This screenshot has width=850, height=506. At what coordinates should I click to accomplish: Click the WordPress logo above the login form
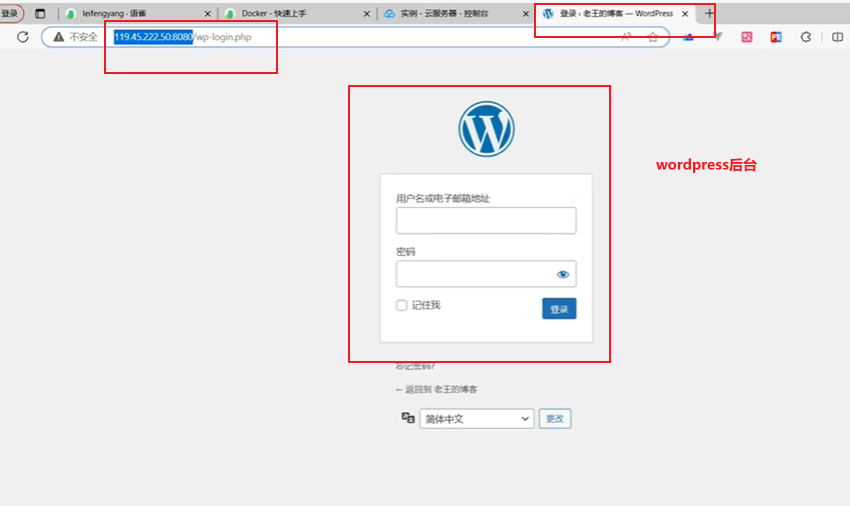point(486,129)
